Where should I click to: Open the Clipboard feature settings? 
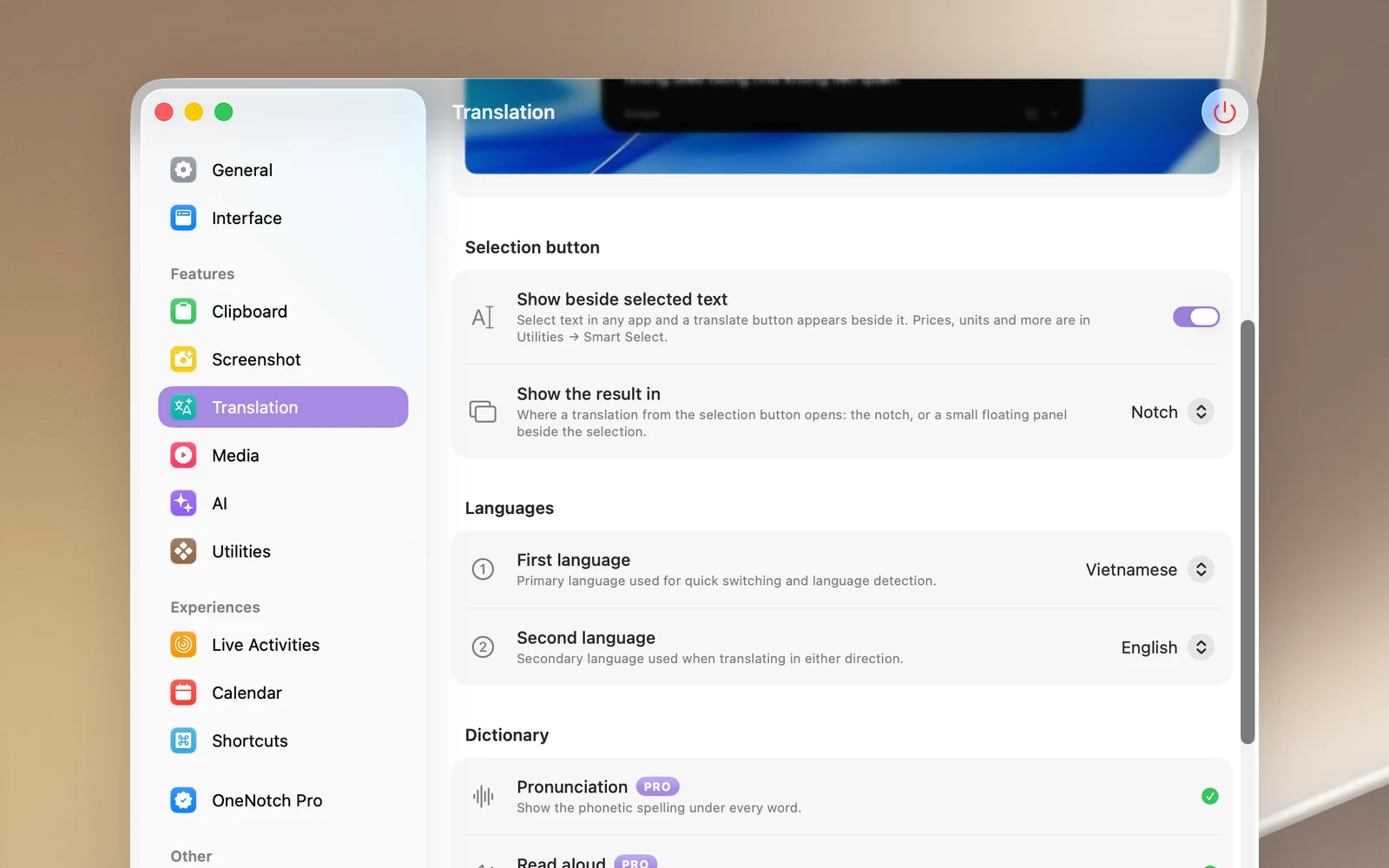[283, 311]
